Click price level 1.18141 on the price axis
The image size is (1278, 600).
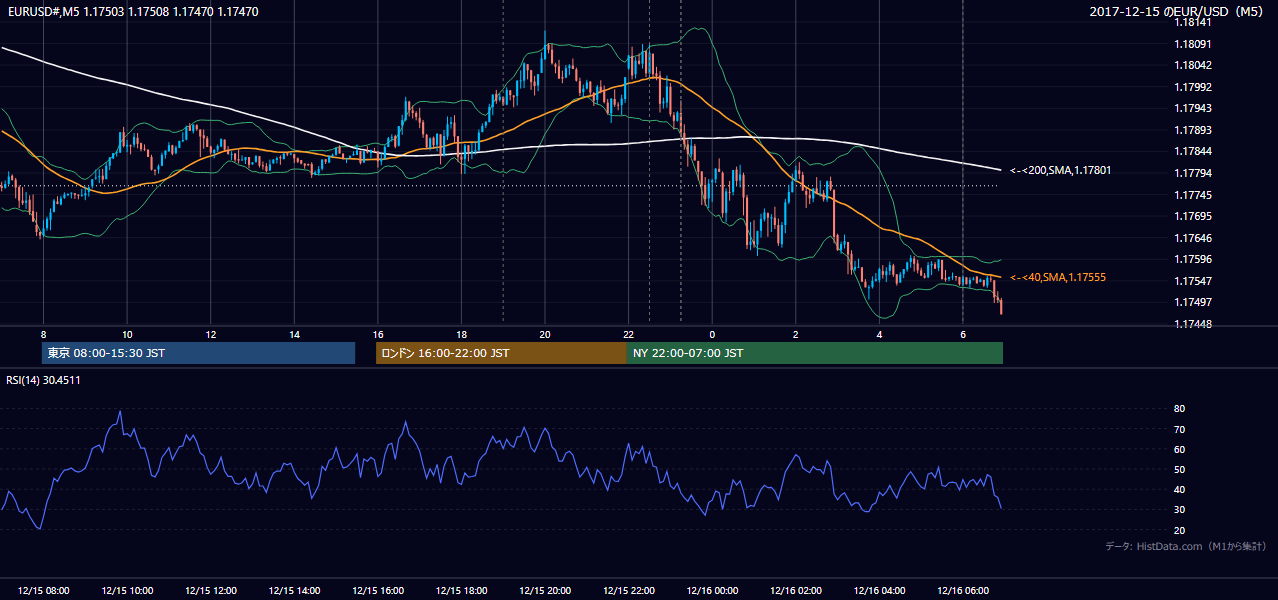[1193, 22]
